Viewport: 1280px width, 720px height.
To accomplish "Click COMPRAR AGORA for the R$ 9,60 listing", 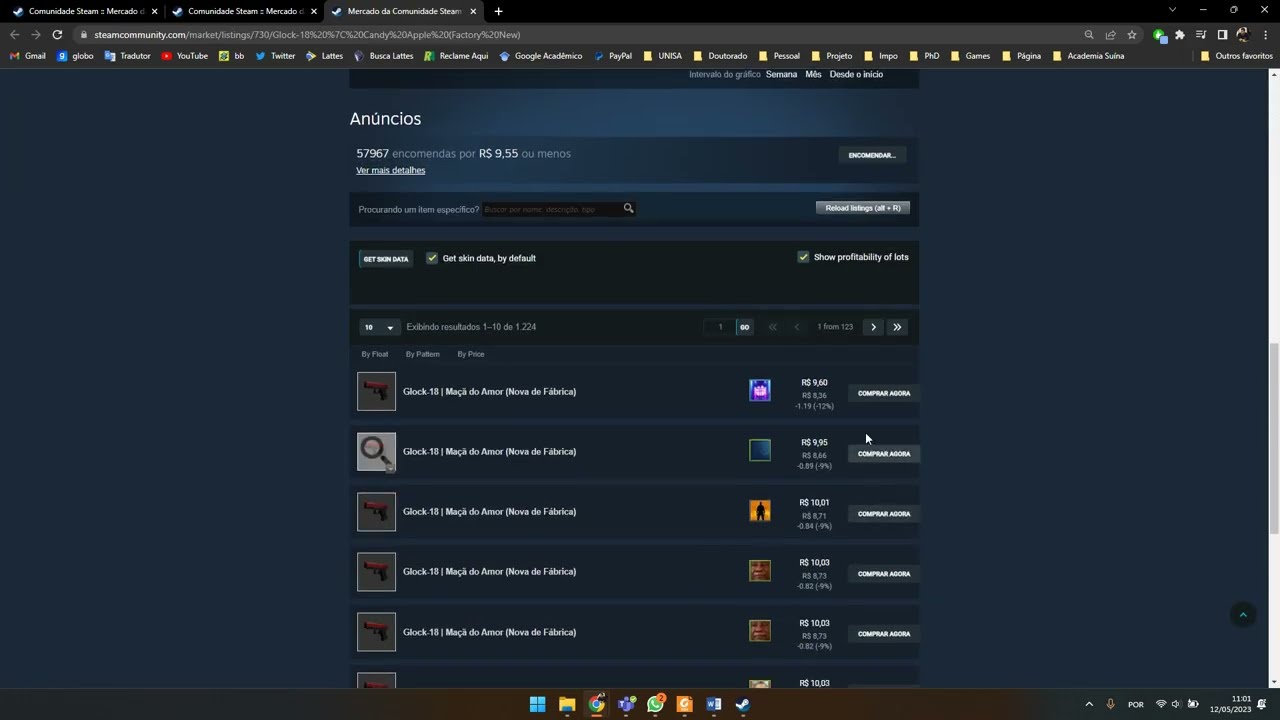I will click(x=884, y=393).
